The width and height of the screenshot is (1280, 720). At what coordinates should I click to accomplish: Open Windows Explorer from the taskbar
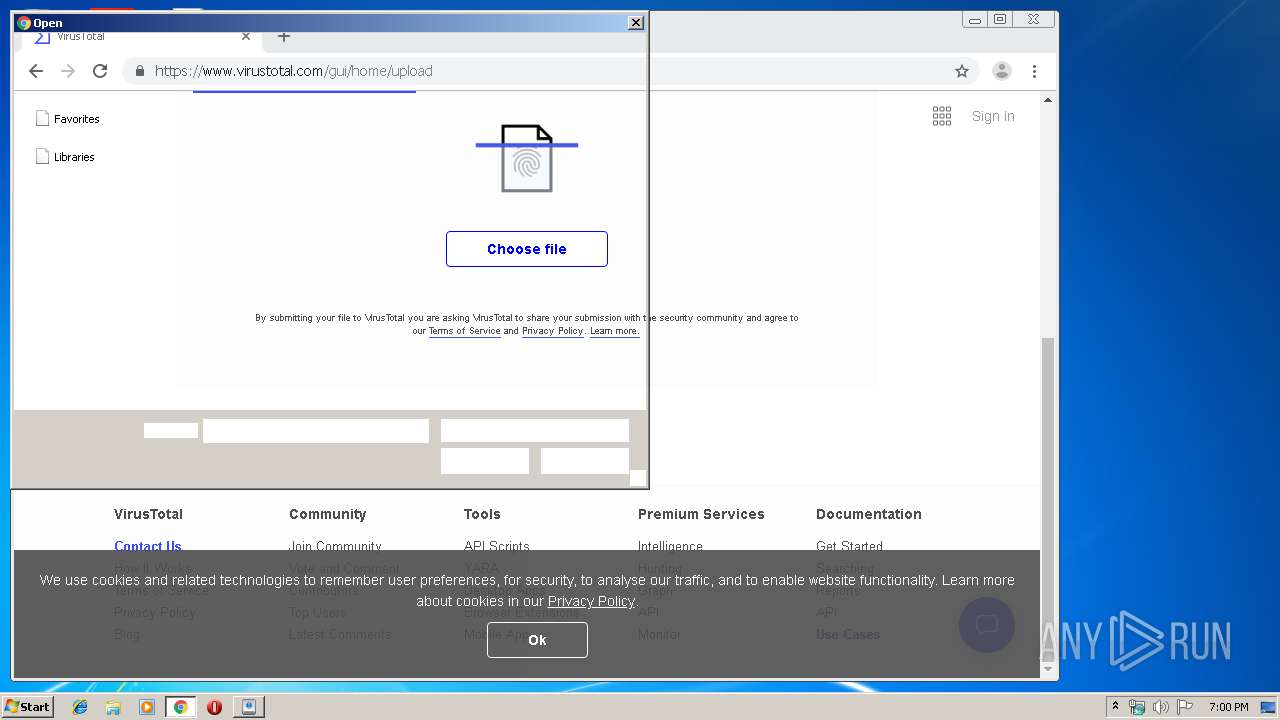tap(113, 707)
